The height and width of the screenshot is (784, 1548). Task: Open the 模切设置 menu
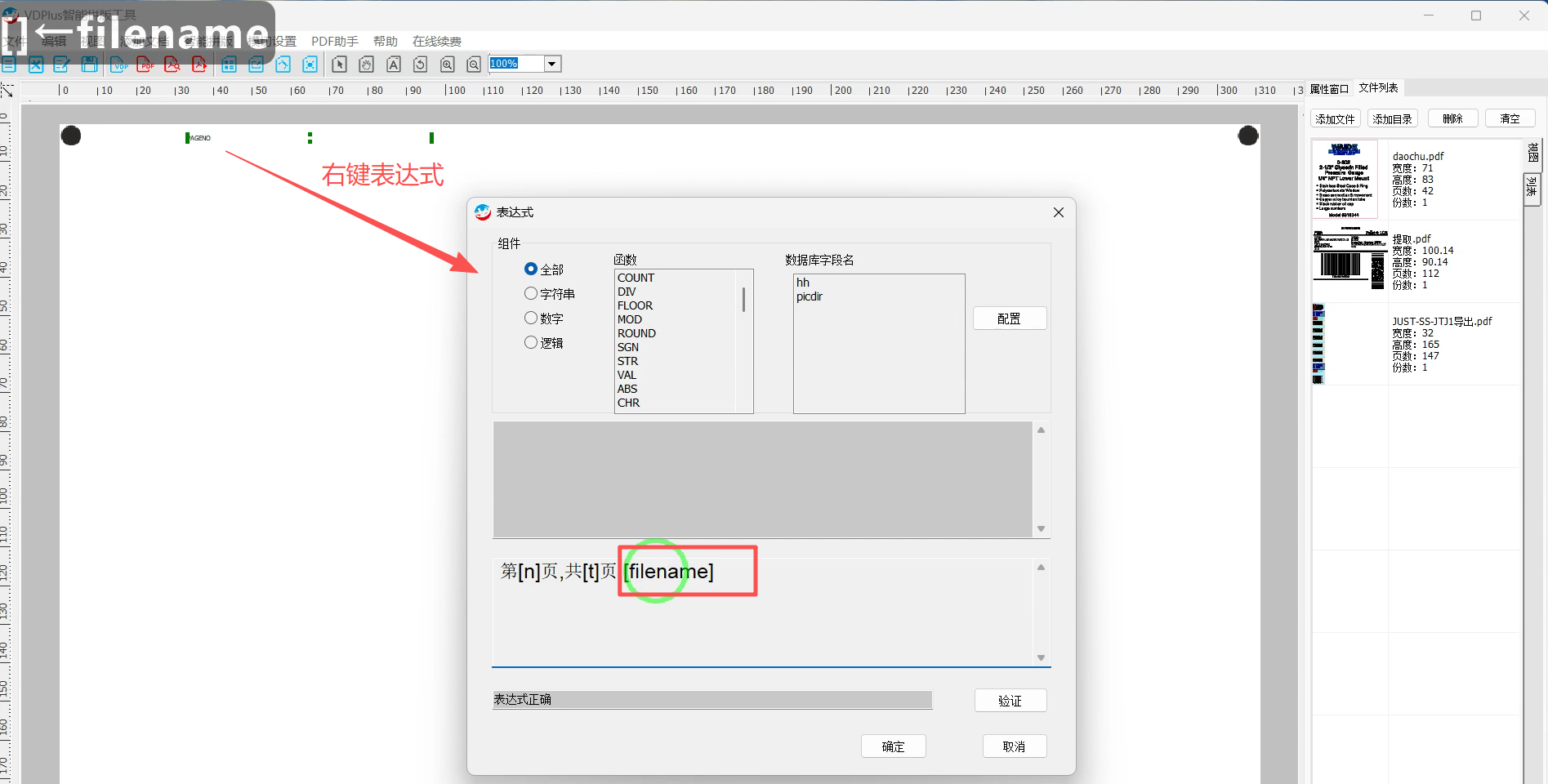(x=274, y=42)
